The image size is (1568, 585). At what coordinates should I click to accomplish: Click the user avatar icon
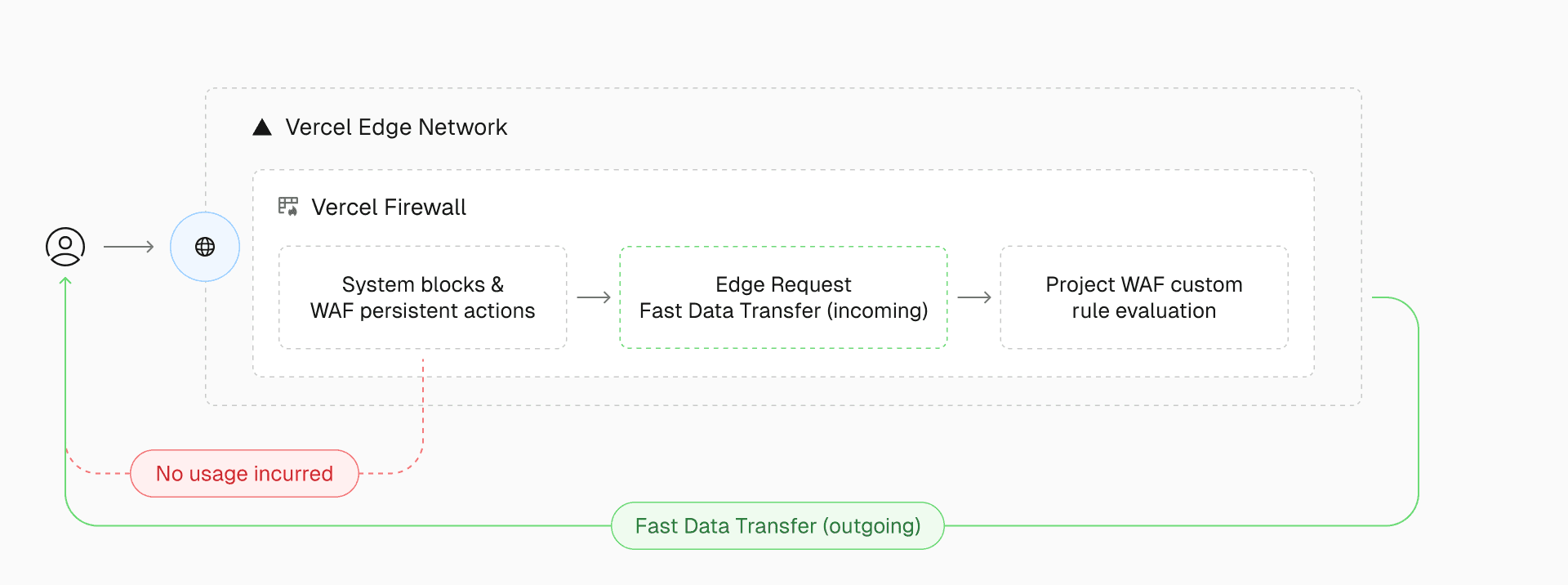click(x=65, y=247)
